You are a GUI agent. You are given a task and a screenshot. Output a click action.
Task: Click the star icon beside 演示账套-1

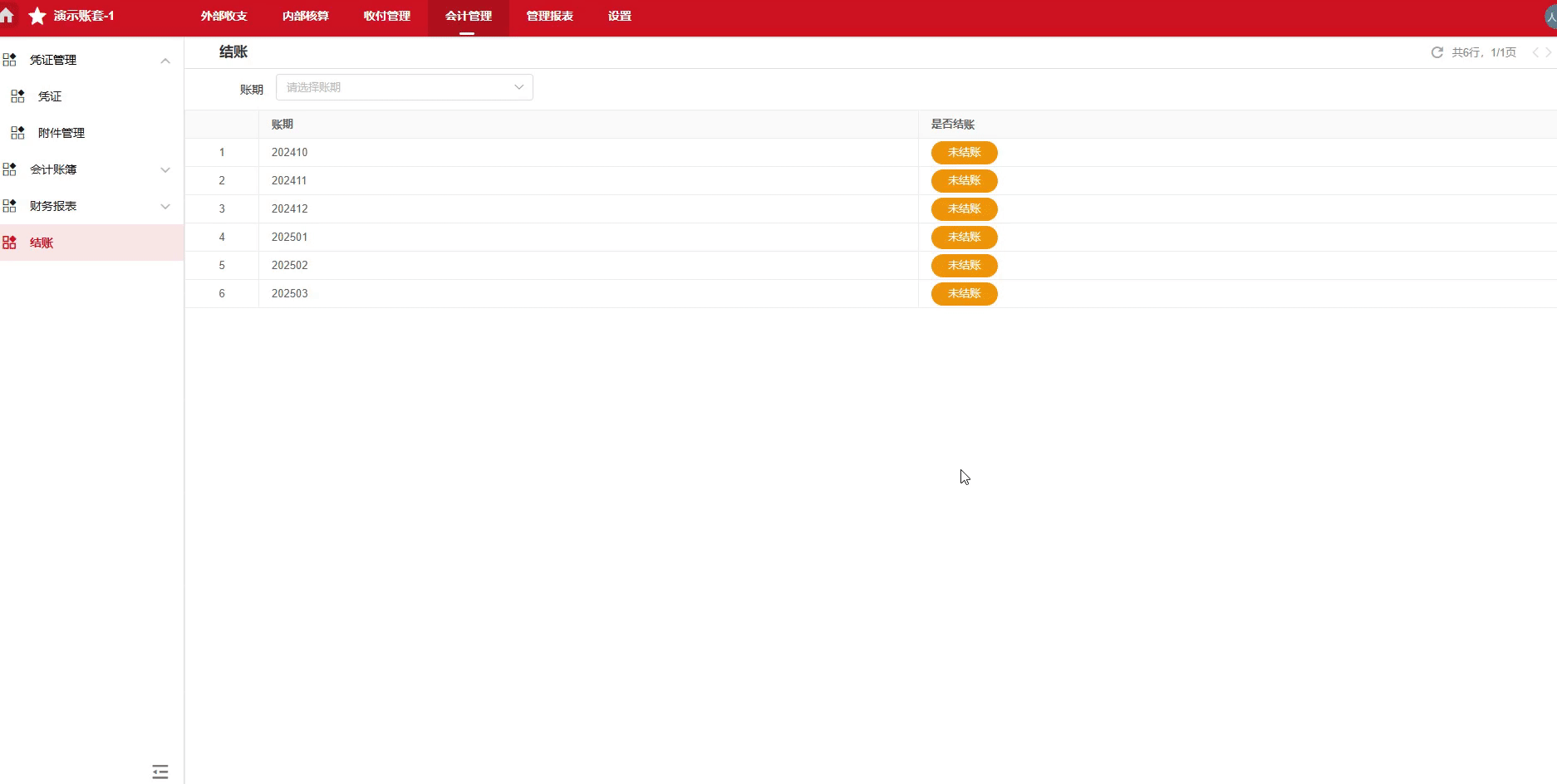click(x=37, y=17)
